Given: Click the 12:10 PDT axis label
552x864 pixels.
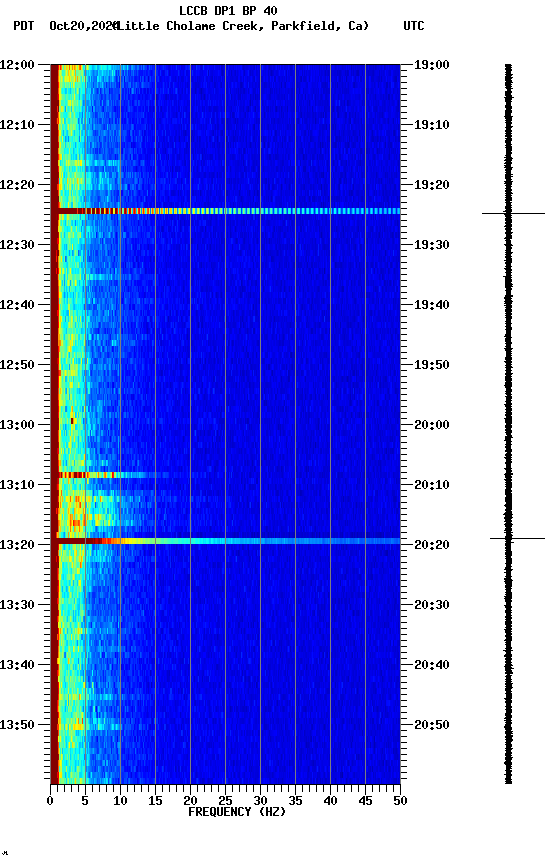Looking at the screenshot, I should coord(17,125).
